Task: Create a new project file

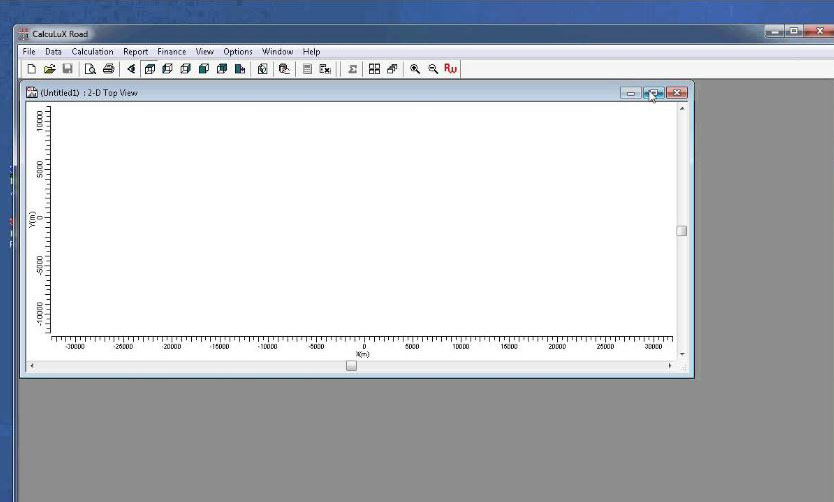Action: click(x=31, y=69)
